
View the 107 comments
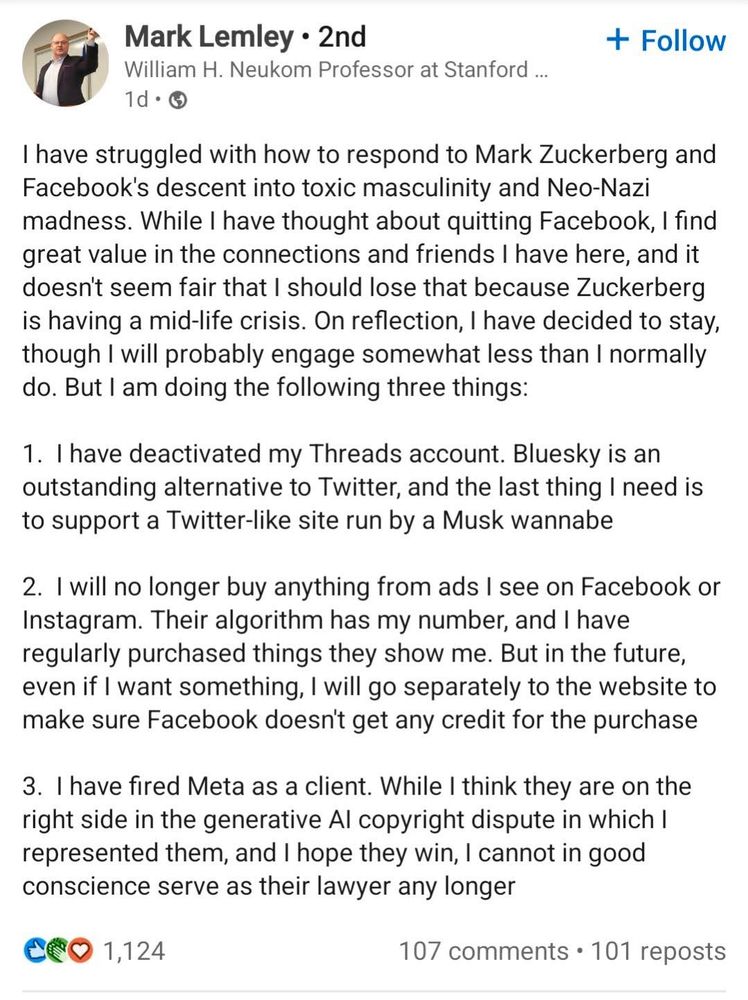(x=483, y=951)
